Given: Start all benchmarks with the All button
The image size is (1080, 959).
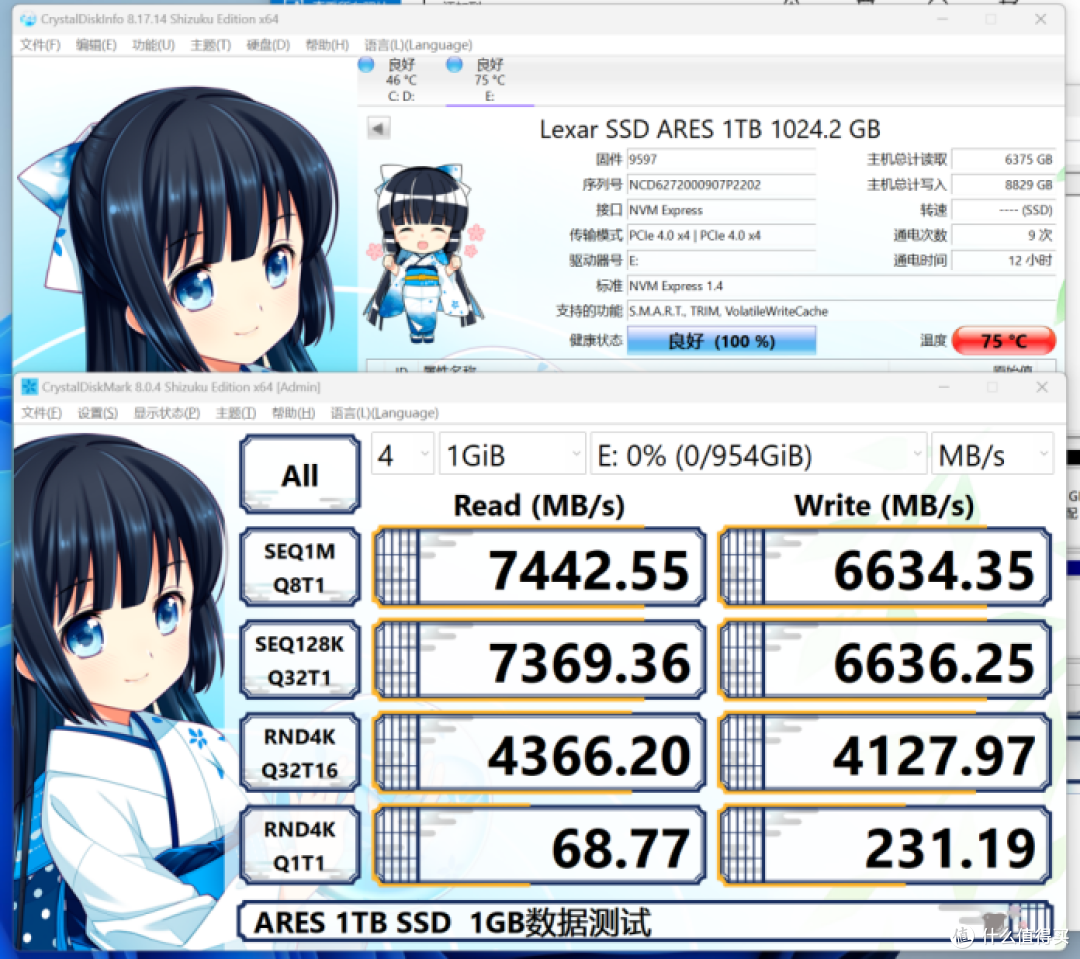Looking at the screenshot, I should click(300, 475).
